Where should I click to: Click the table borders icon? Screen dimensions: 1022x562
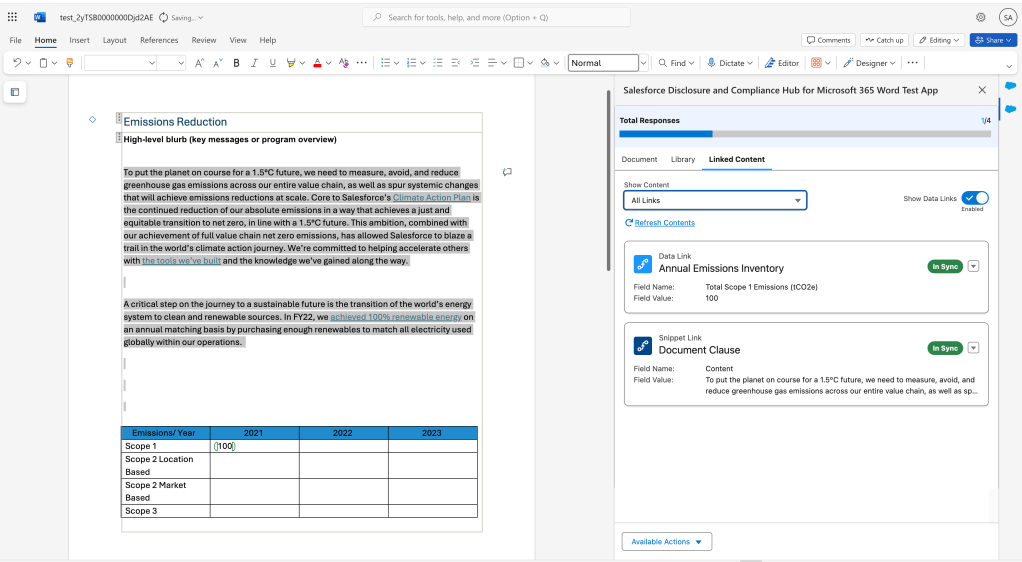pyautogui.click(x=519, y=63)
